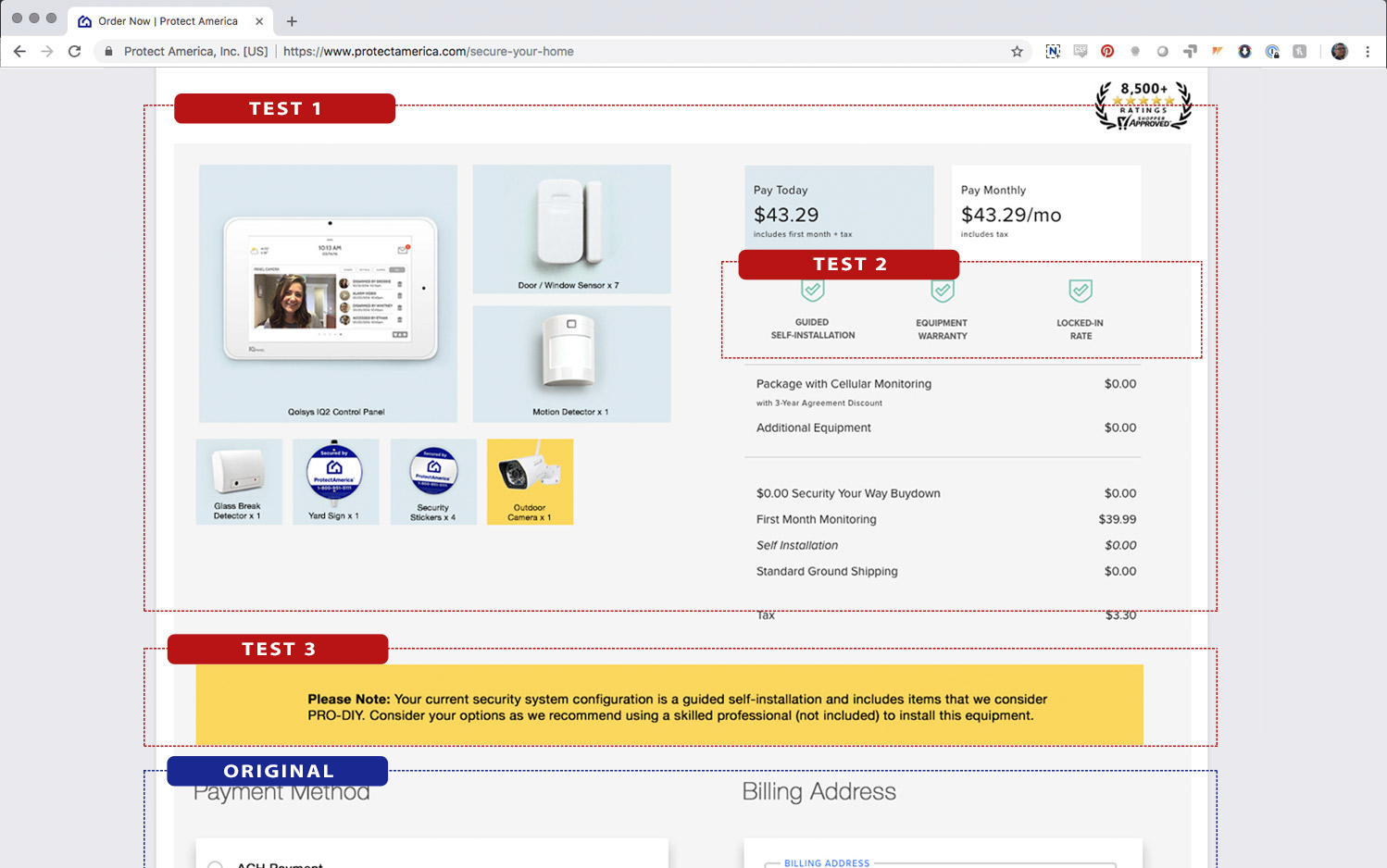Select the yellow Outdoor Camera thumbnail
Image resolution: width=1387 pixels, height=868 pixels.
[x=530, y=481]
